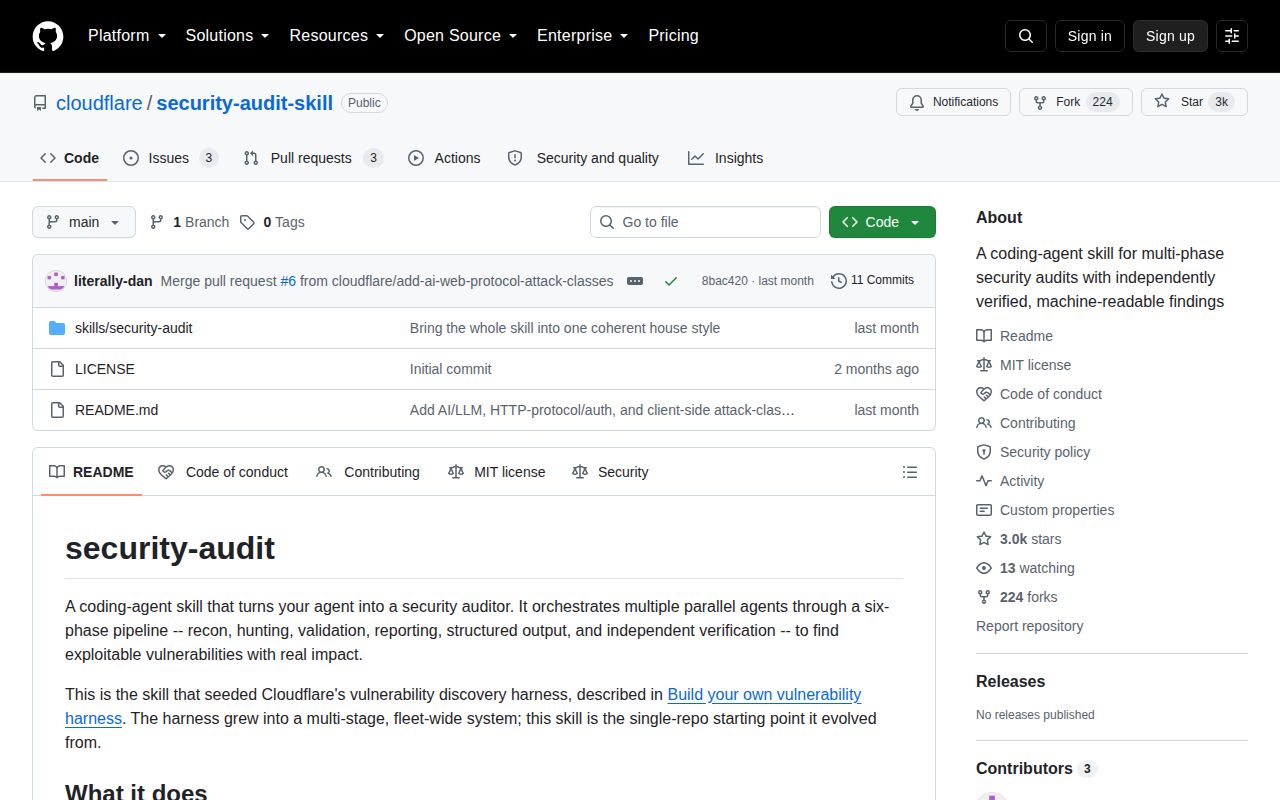This screenshot has width=1280, height=800.
Task: Open the Insights tab
Action: tap(725, 158)
